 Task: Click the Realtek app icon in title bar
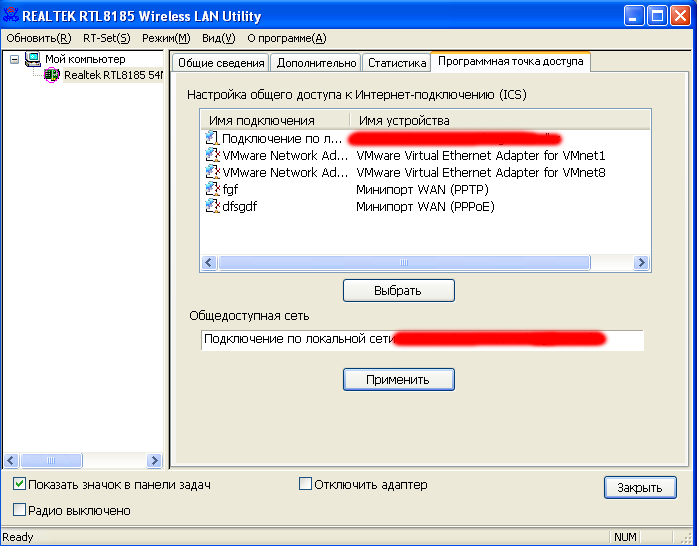(11, 15)
